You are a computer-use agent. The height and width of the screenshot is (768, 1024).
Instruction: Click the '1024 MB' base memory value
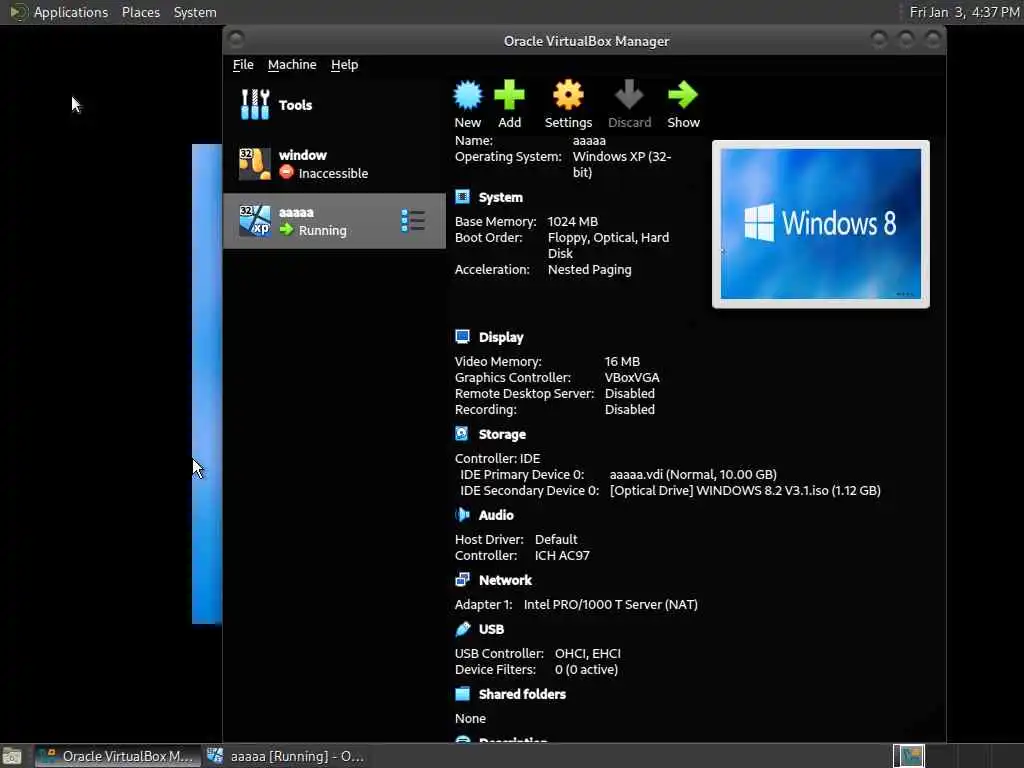573,221
